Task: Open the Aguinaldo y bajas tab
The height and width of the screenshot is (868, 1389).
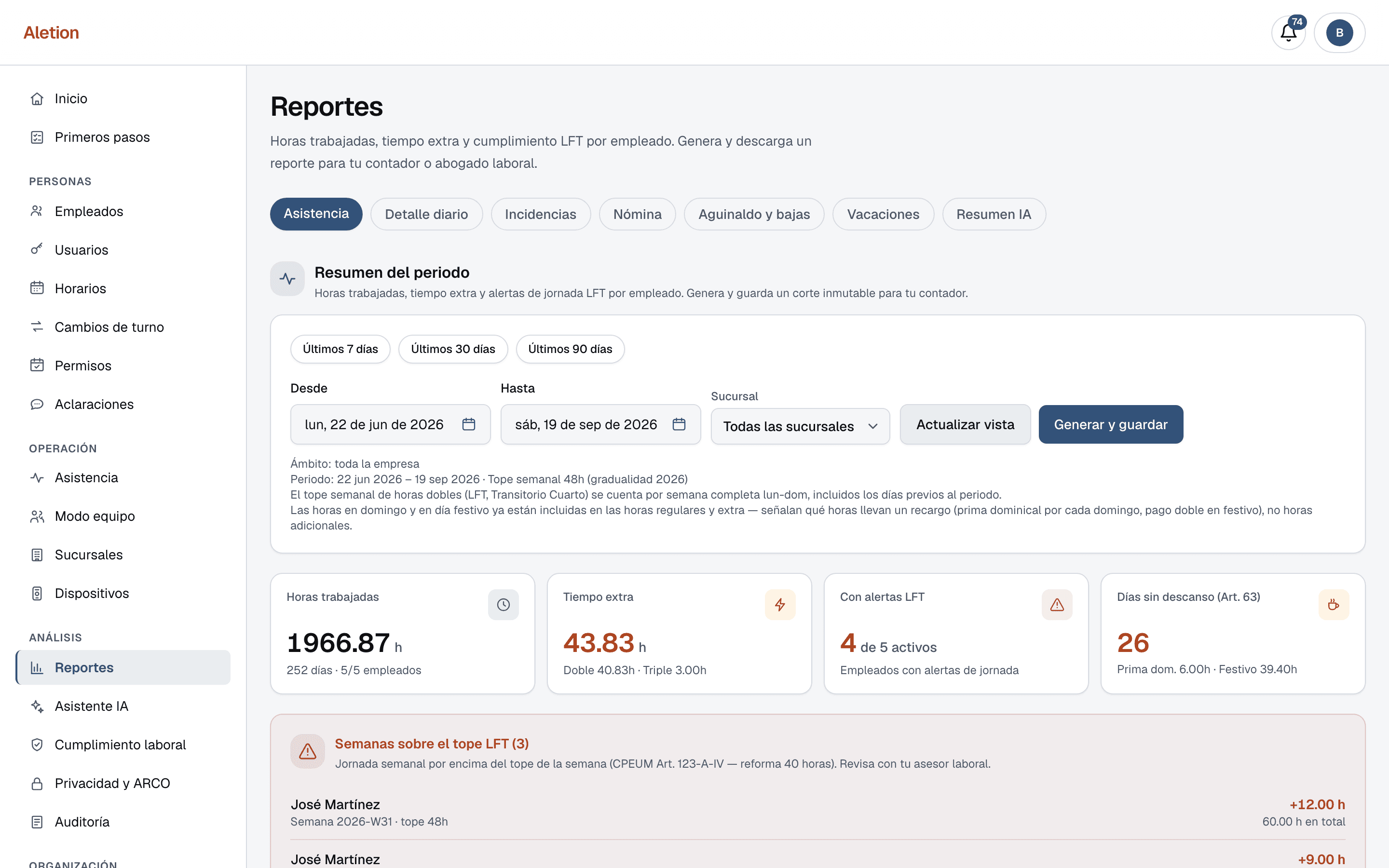Action: pos(754,214)
